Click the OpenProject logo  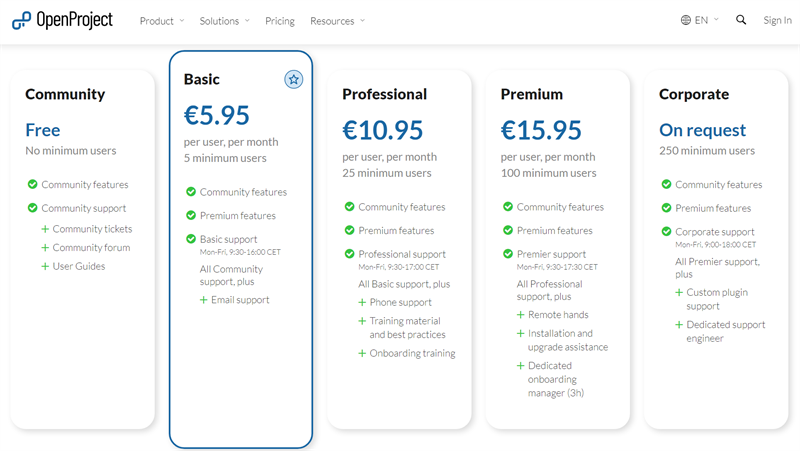click(x=62, y=20)
